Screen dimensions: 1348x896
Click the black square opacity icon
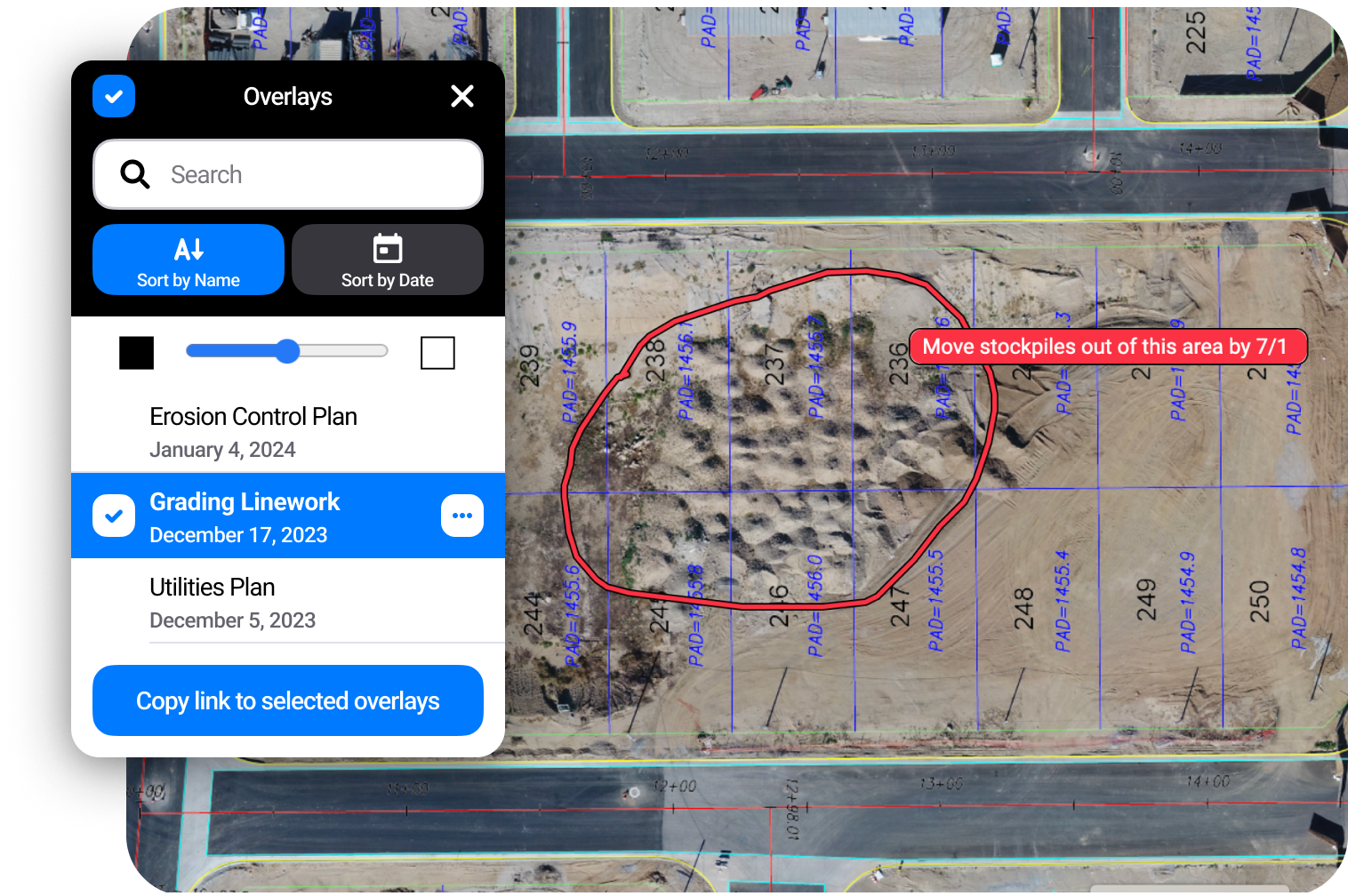(x=137, y=353)
